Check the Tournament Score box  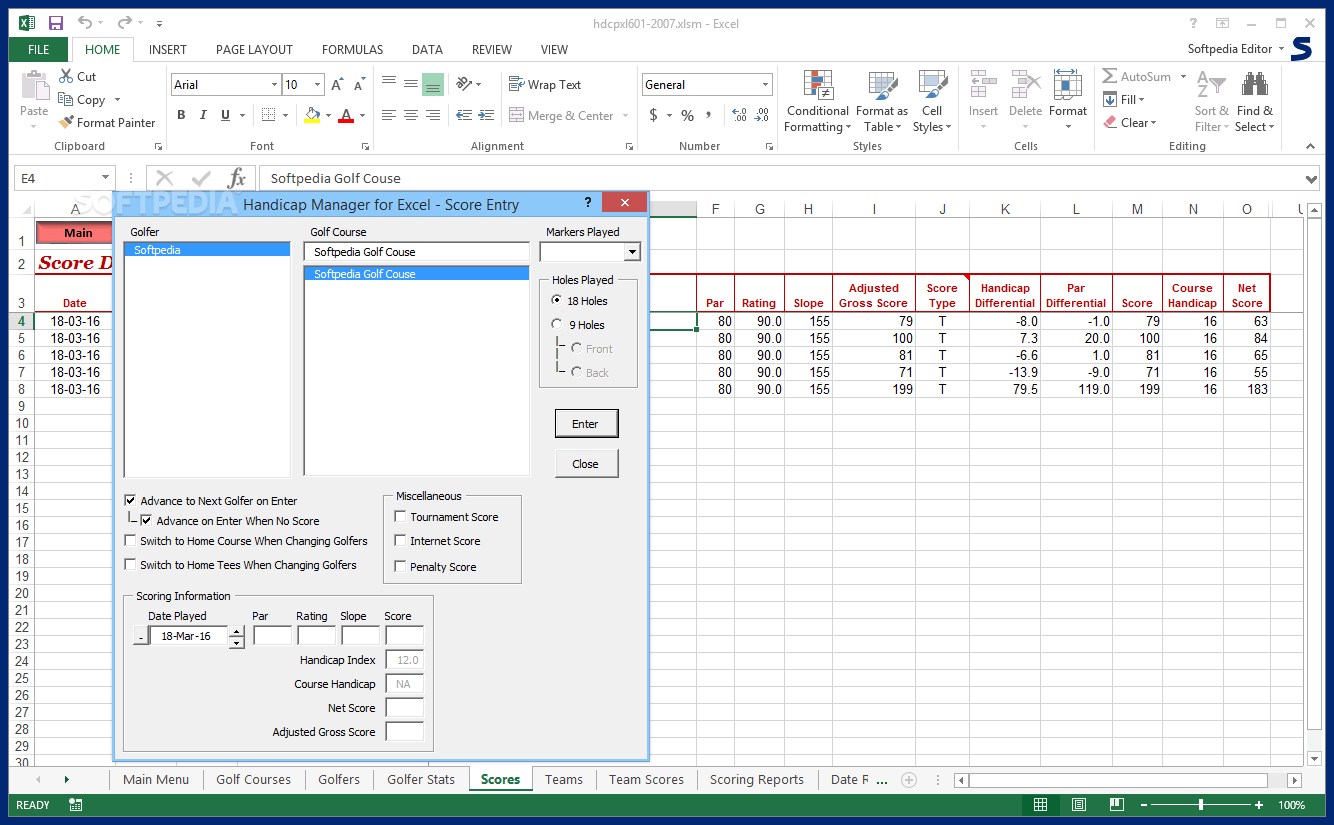[400, 516]
